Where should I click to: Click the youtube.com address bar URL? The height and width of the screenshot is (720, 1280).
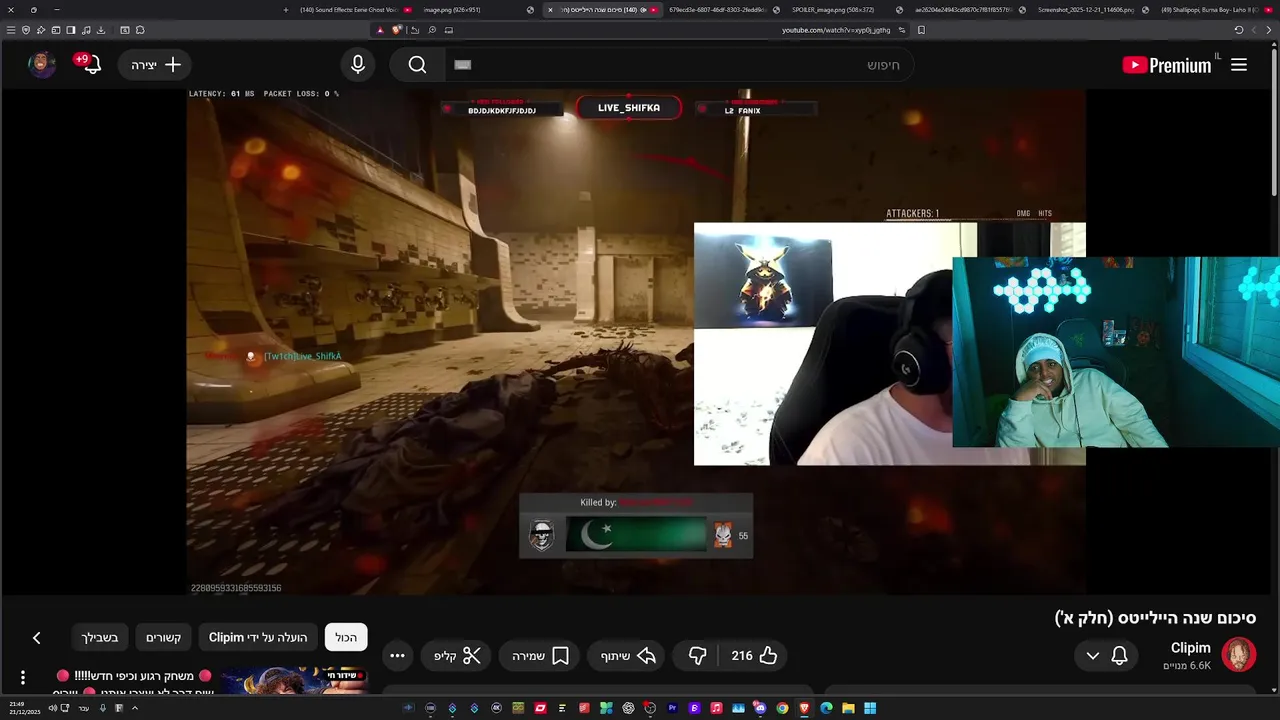(x=836, y=30)
